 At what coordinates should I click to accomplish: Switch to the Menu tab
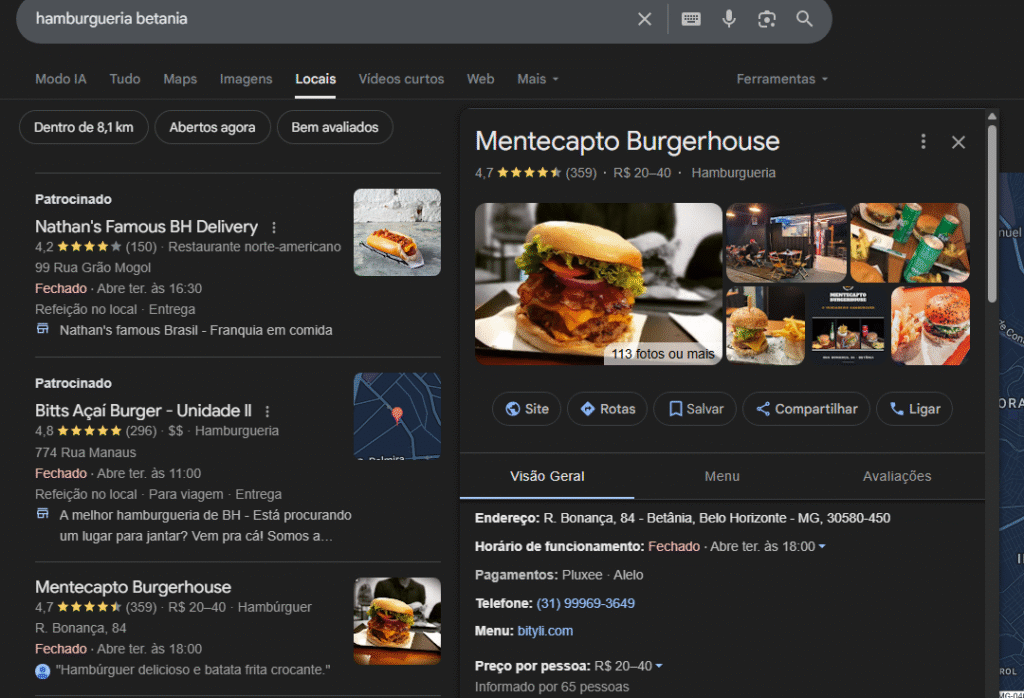722,476
